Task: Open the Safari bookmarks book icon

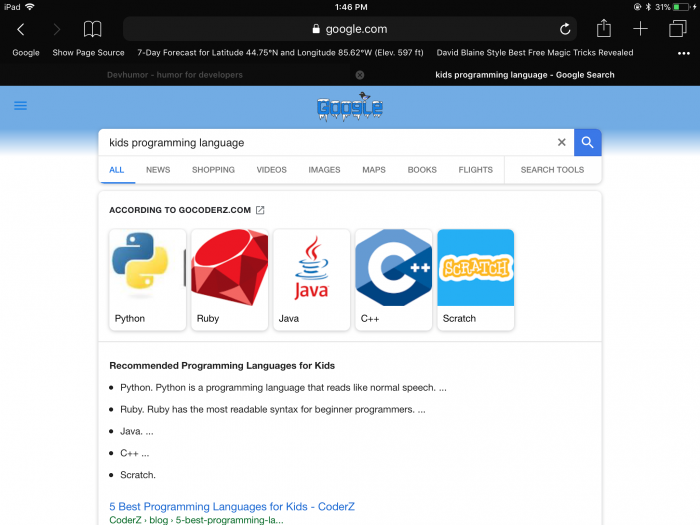Action: tap(92, 29)
